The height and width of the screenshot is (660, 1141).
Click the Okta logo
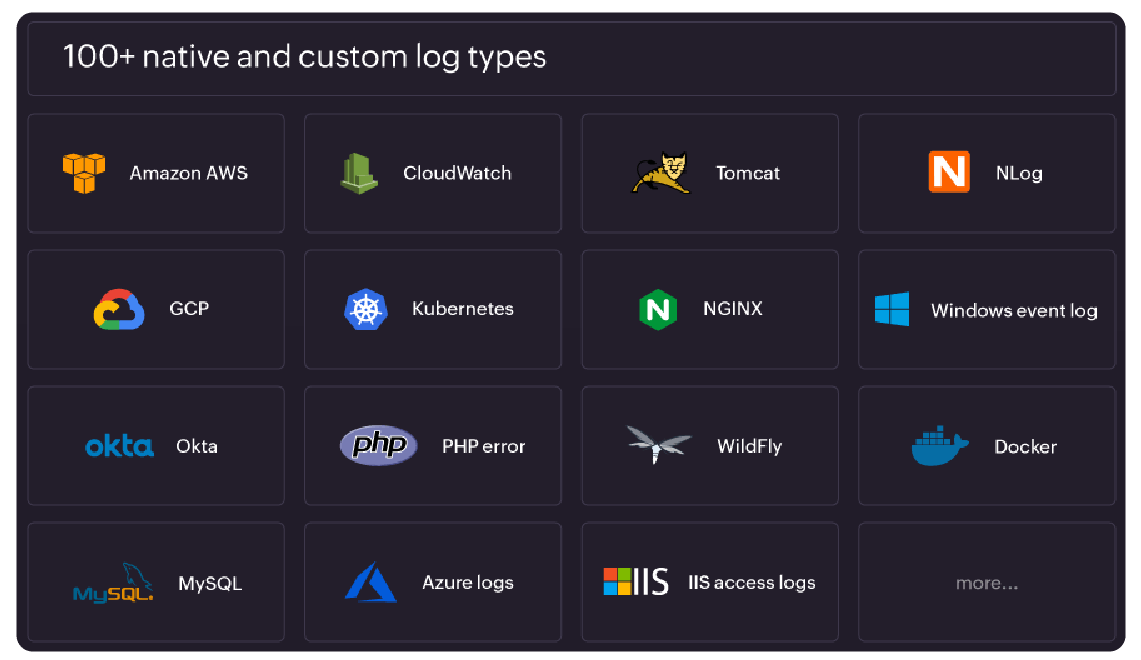coord(119,446)
